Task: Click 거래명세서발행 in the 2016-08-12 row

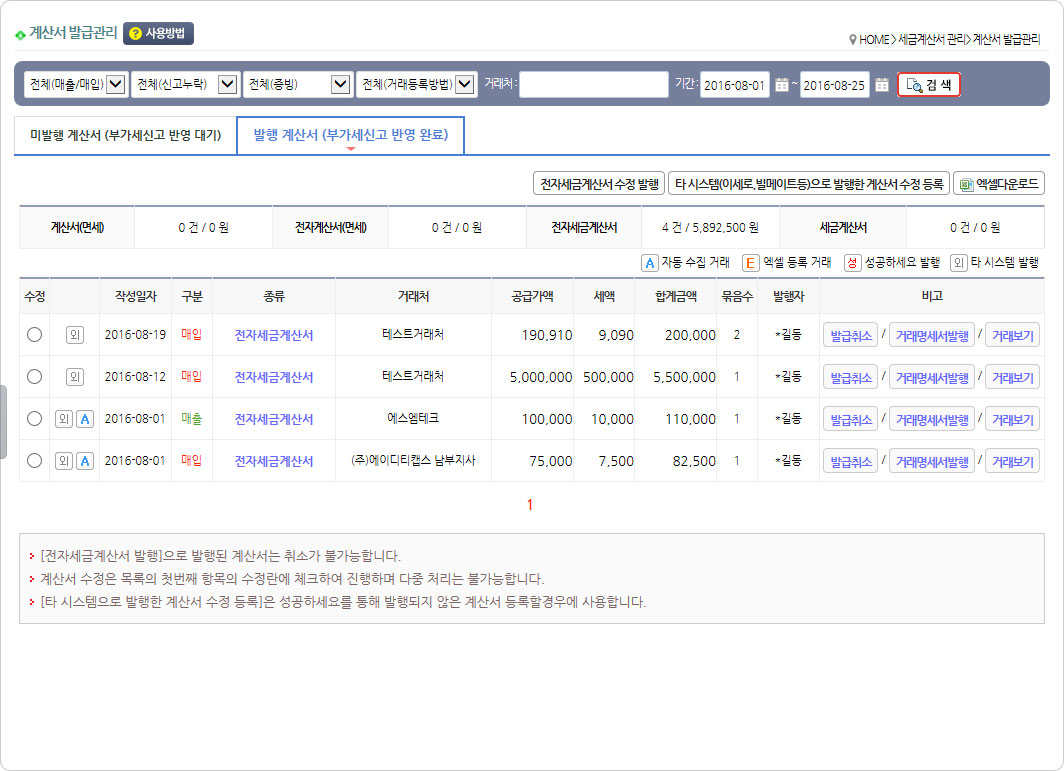Action: pyautogui.click(x=932, y=377)
